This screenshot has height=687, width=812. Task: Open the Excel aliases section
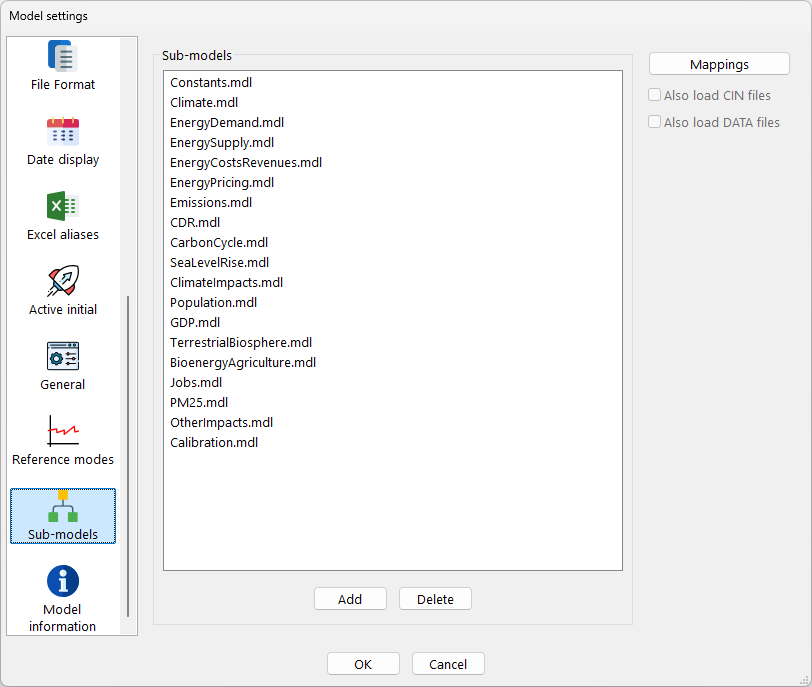[63, 208]
